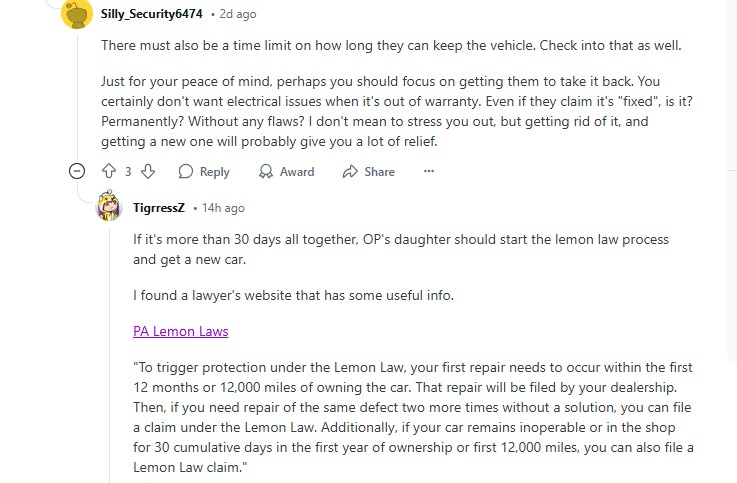Visit Silly_Security6474's profile via the username

(152, 15)
